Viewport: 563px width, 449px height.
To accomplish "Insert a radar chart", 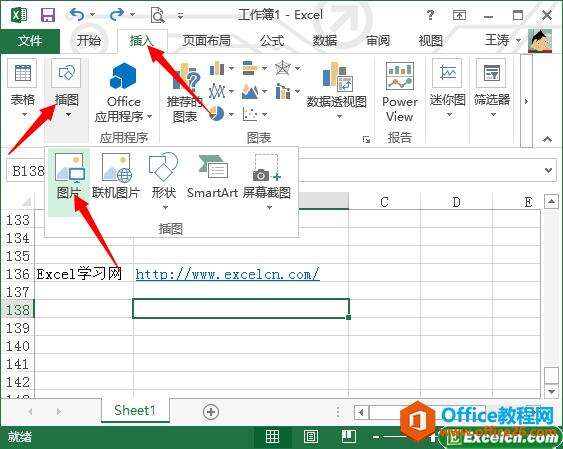I will pos(283,68).
